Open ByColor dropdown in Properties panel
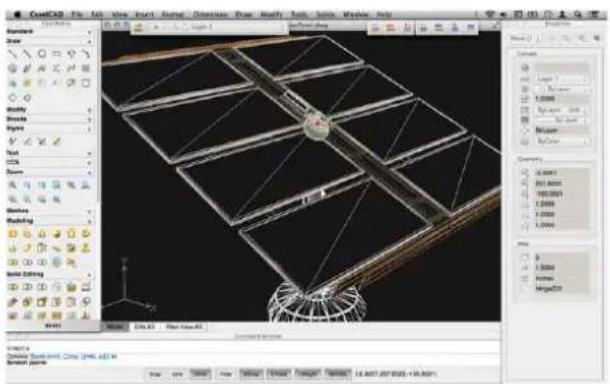Image resolution: width=610 pixels, height=384 pixels. pyautogui.click(x=562, y=141)
